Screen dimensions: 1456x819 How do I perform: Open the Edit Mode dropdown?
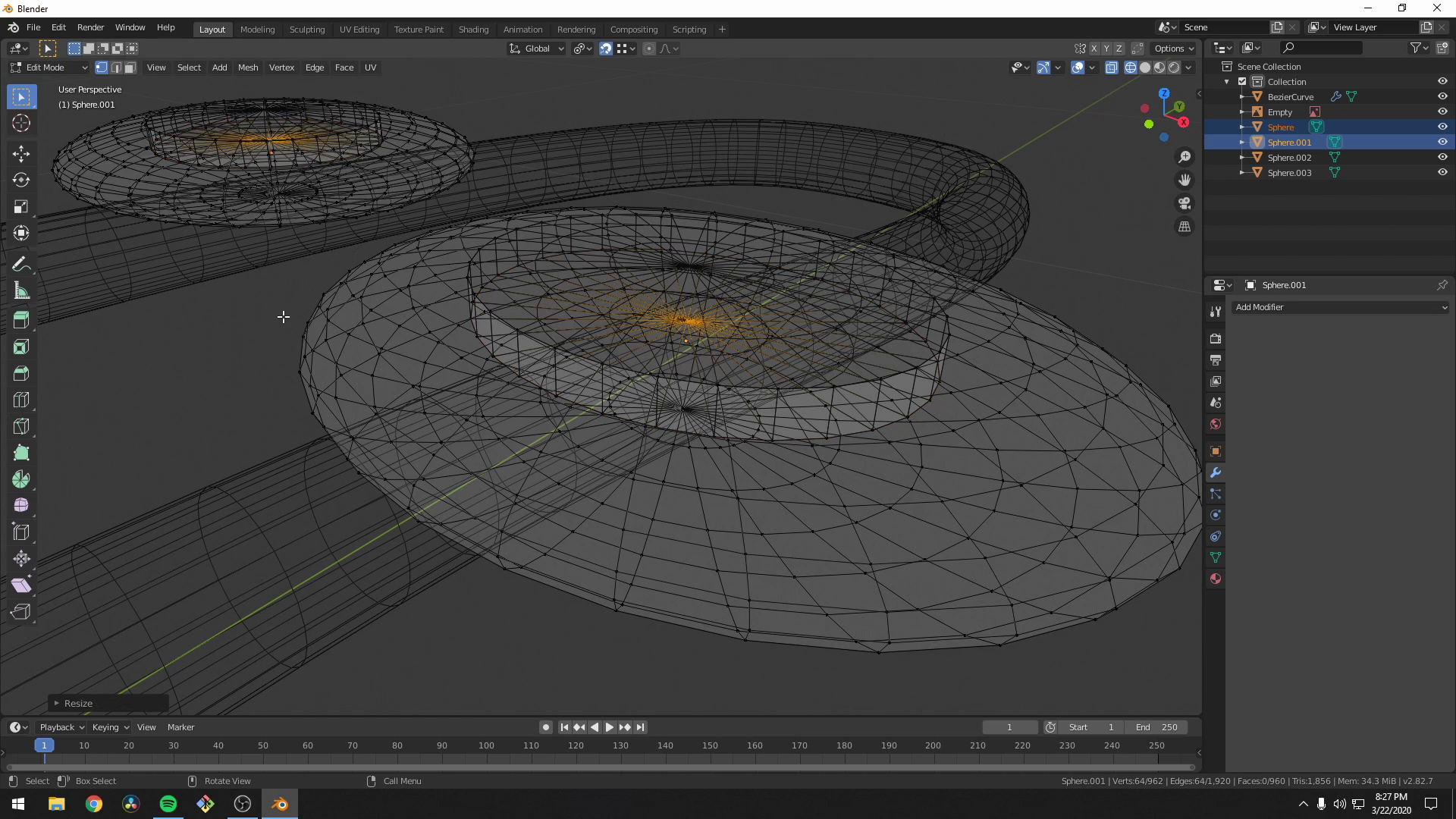[47, 67]
